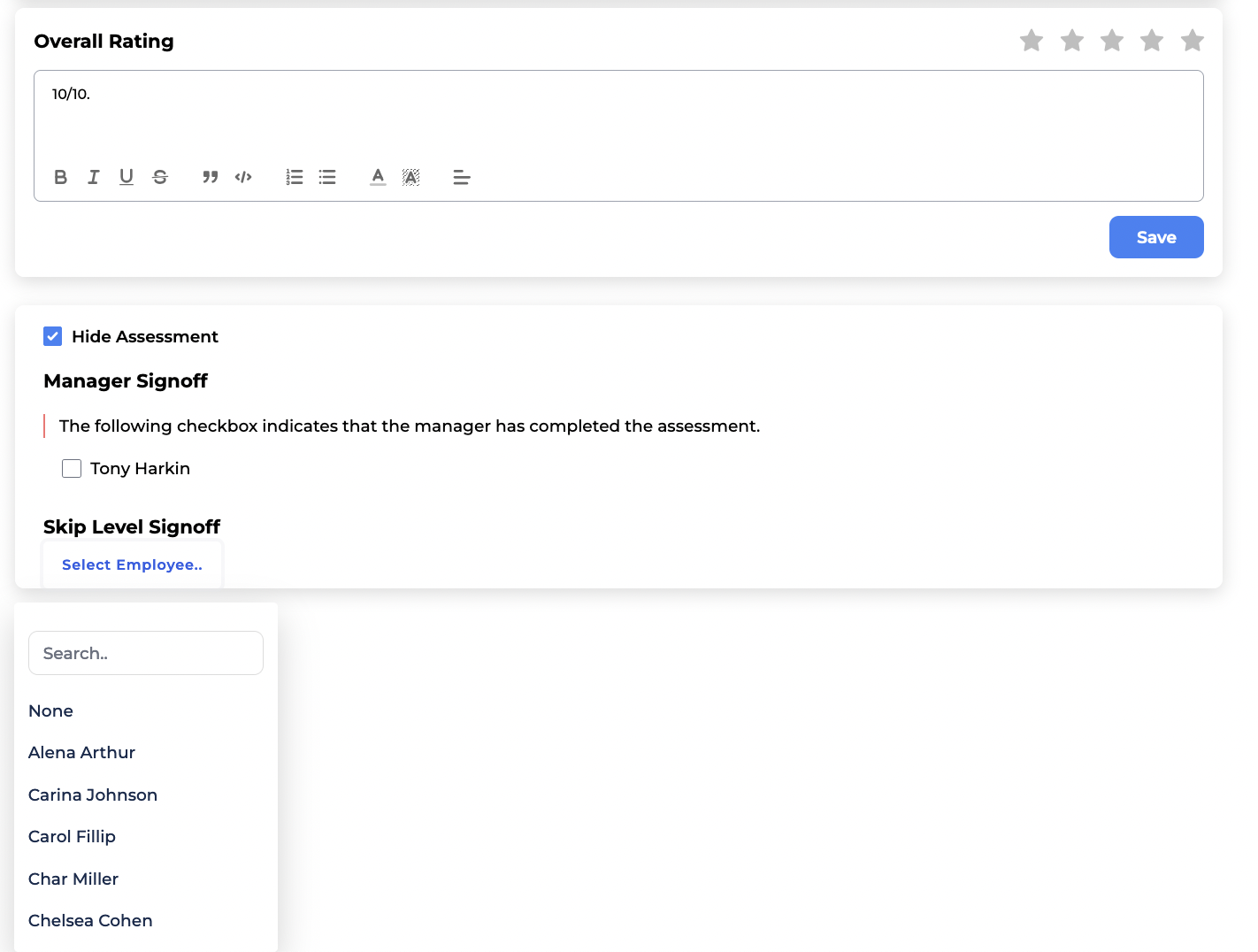Apply strikethrough formatting
This screenshot has height=952, width=1258.
[160, 177]
